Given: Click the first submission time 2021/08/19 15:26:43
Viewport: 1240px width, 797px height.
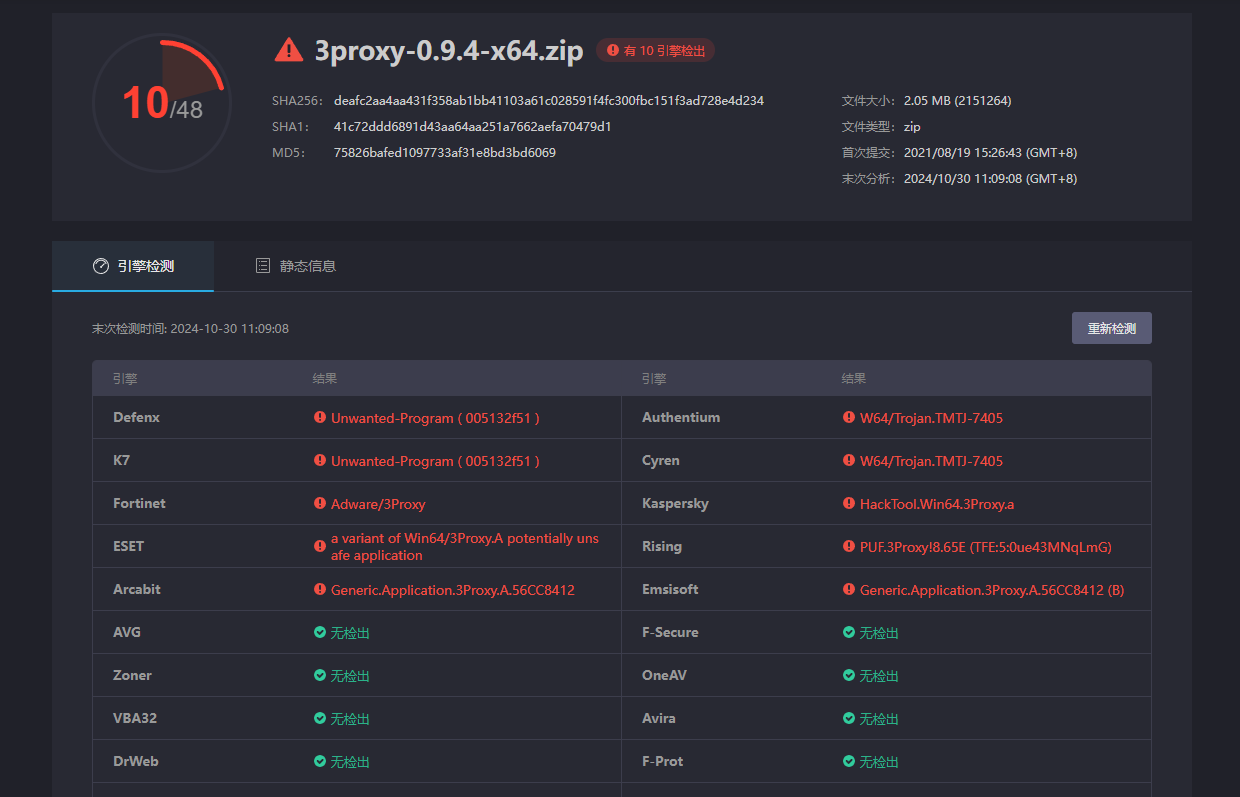Looking at the screenshot, I should (990, 153).
